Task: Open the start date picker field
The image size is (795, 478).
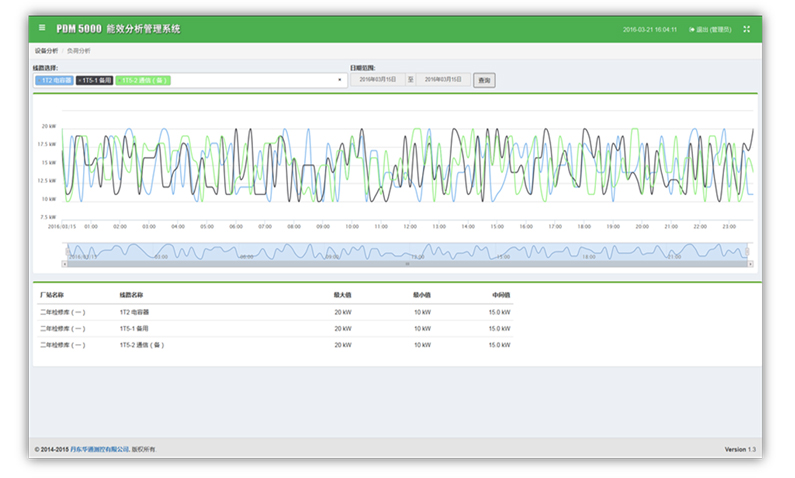Action: coord(377,79)
